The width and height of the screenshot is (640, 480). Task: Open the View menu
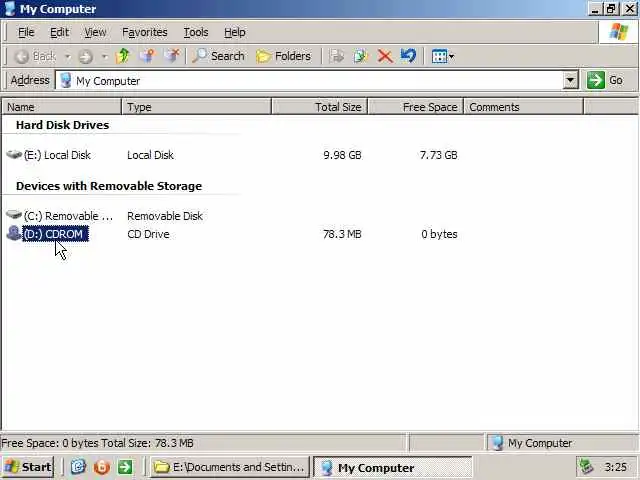[x=95, y=32]
